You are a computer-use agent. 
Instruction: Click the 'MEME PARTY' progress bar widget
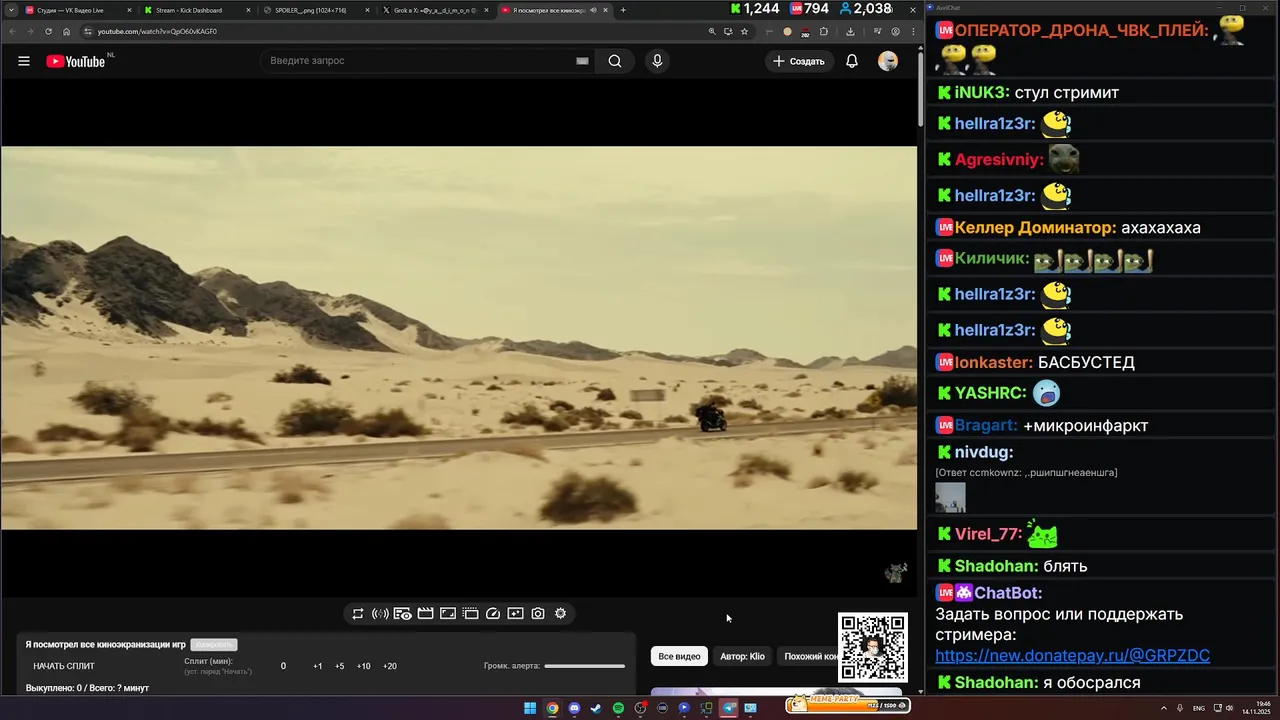click(x=848, y=703)
